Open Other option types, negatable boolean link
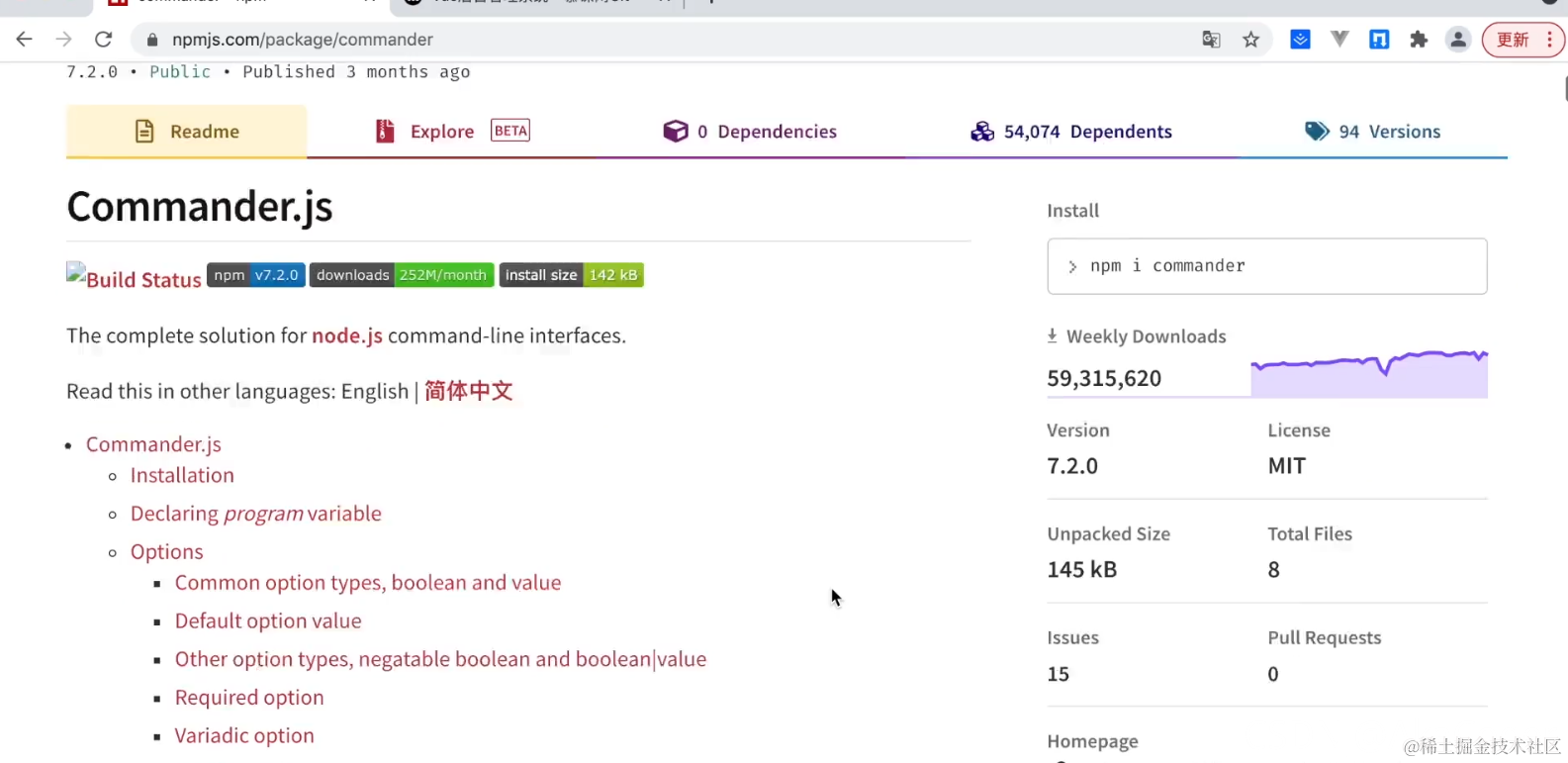 (440, 659)
